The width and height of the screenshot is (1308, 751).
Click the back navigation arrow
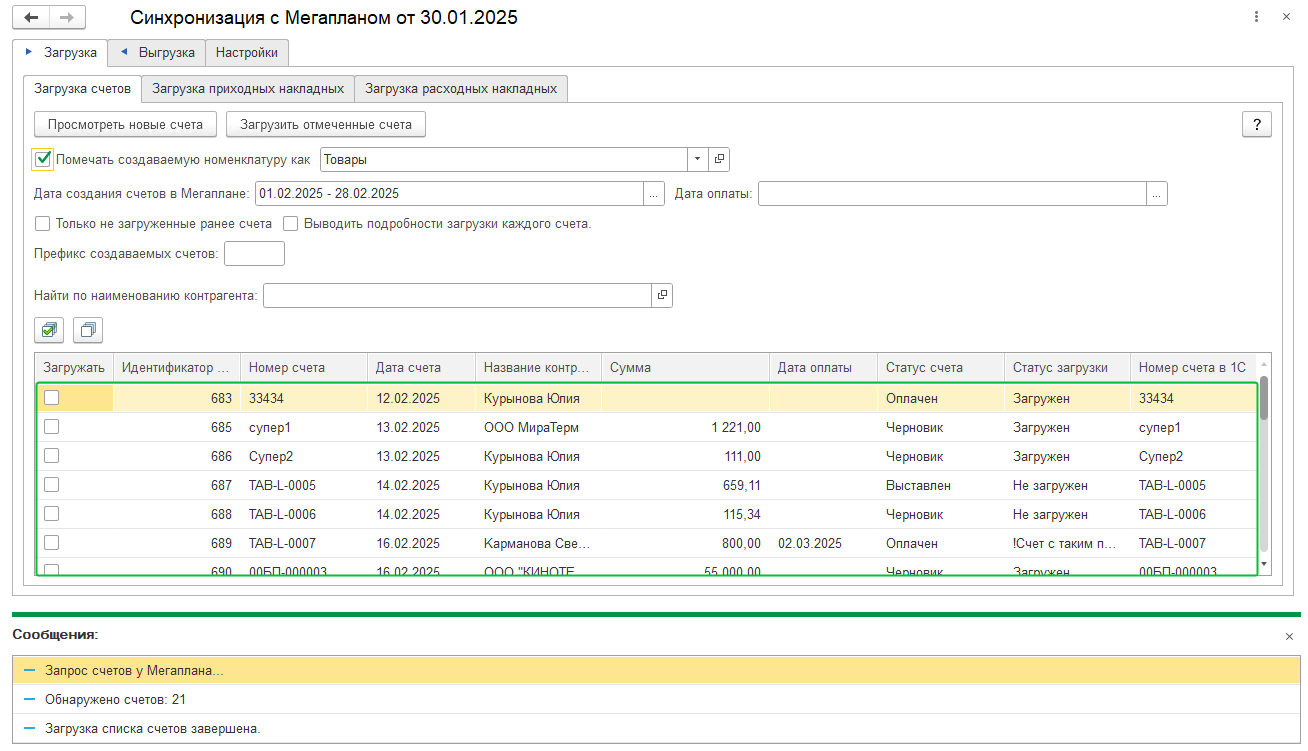coord(31,18)
